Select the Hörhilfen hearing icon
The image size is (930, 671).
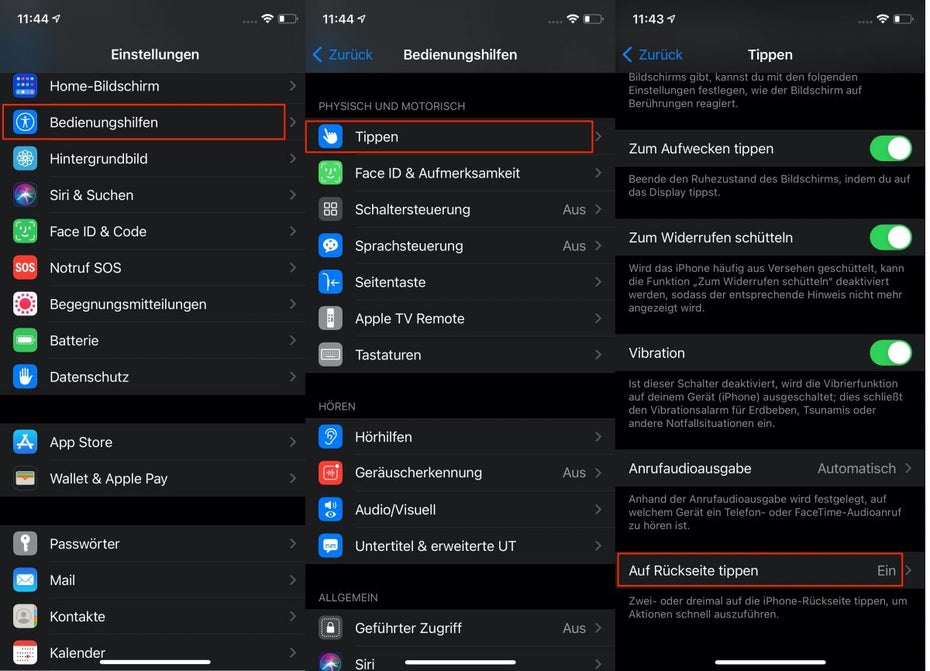point(331,436)
